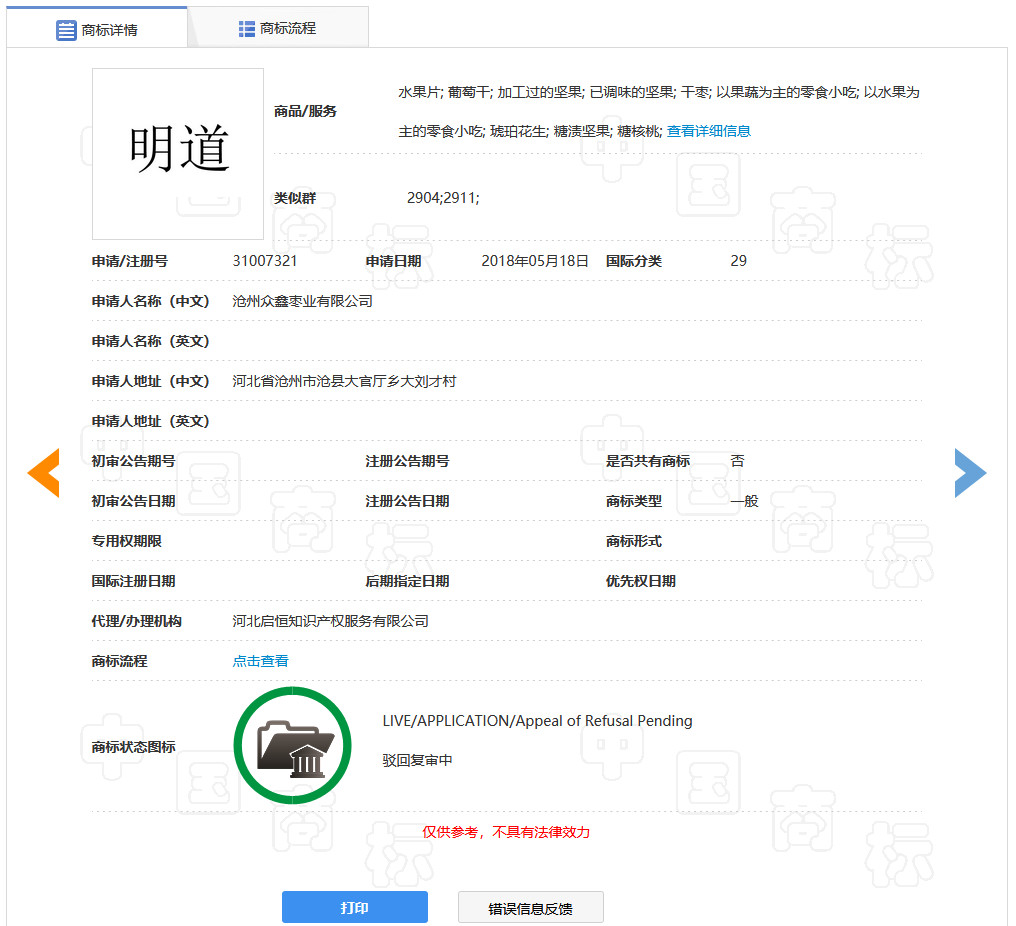Click the blue right arrow to view next trademark

tap(970, 472)
